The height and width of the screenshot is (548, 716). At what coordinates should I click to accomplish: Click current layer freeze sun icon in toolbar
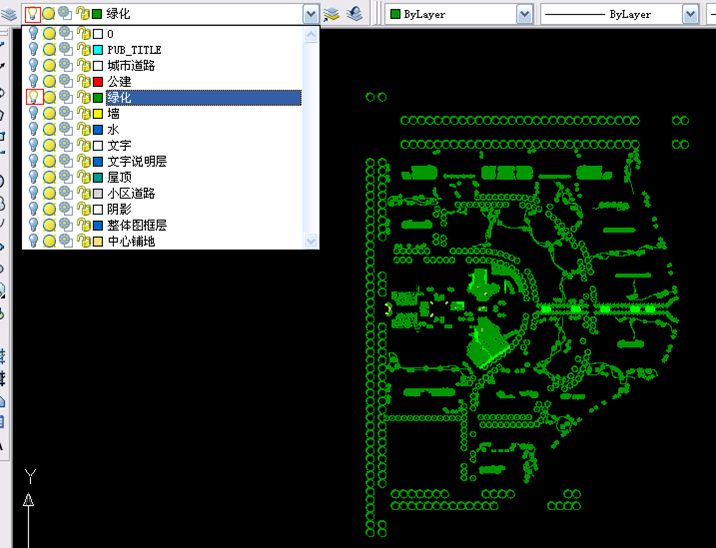[49, 14]
